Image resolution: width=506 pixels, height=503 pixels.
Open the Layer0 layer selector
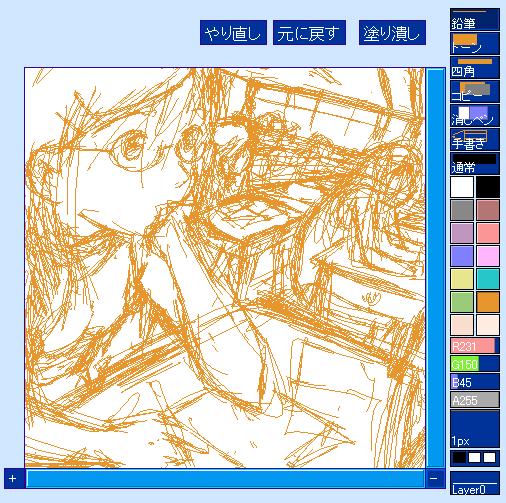(x=475, y=483)
